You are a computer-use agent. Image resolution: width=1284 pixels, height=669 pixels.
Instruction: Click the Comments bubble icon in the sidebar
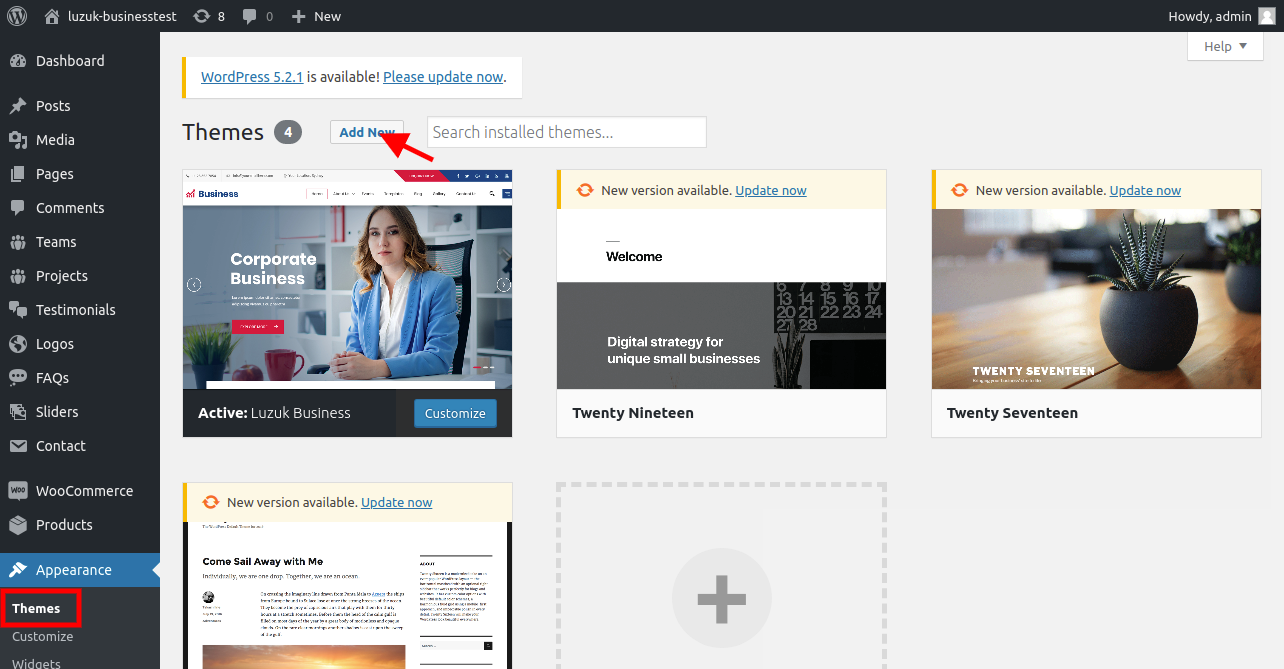coord(18,208)
